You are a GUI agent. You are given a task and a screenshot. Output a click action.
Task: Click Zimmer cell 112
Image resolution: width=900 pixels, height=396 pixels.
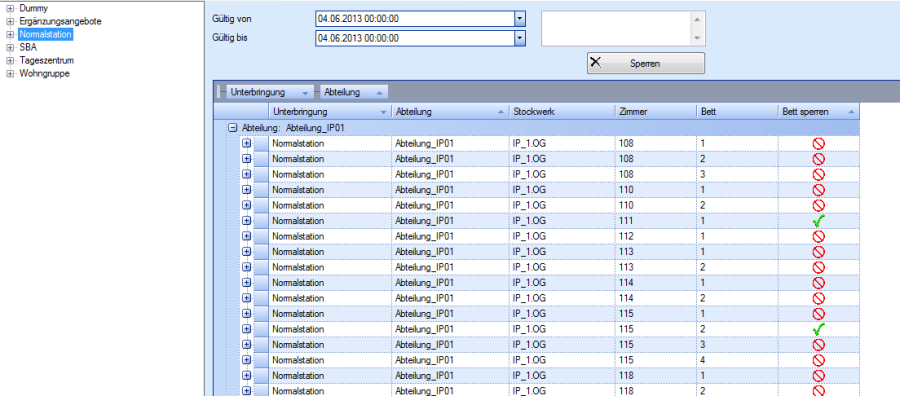pyautogui.click(x=655, y=236)
